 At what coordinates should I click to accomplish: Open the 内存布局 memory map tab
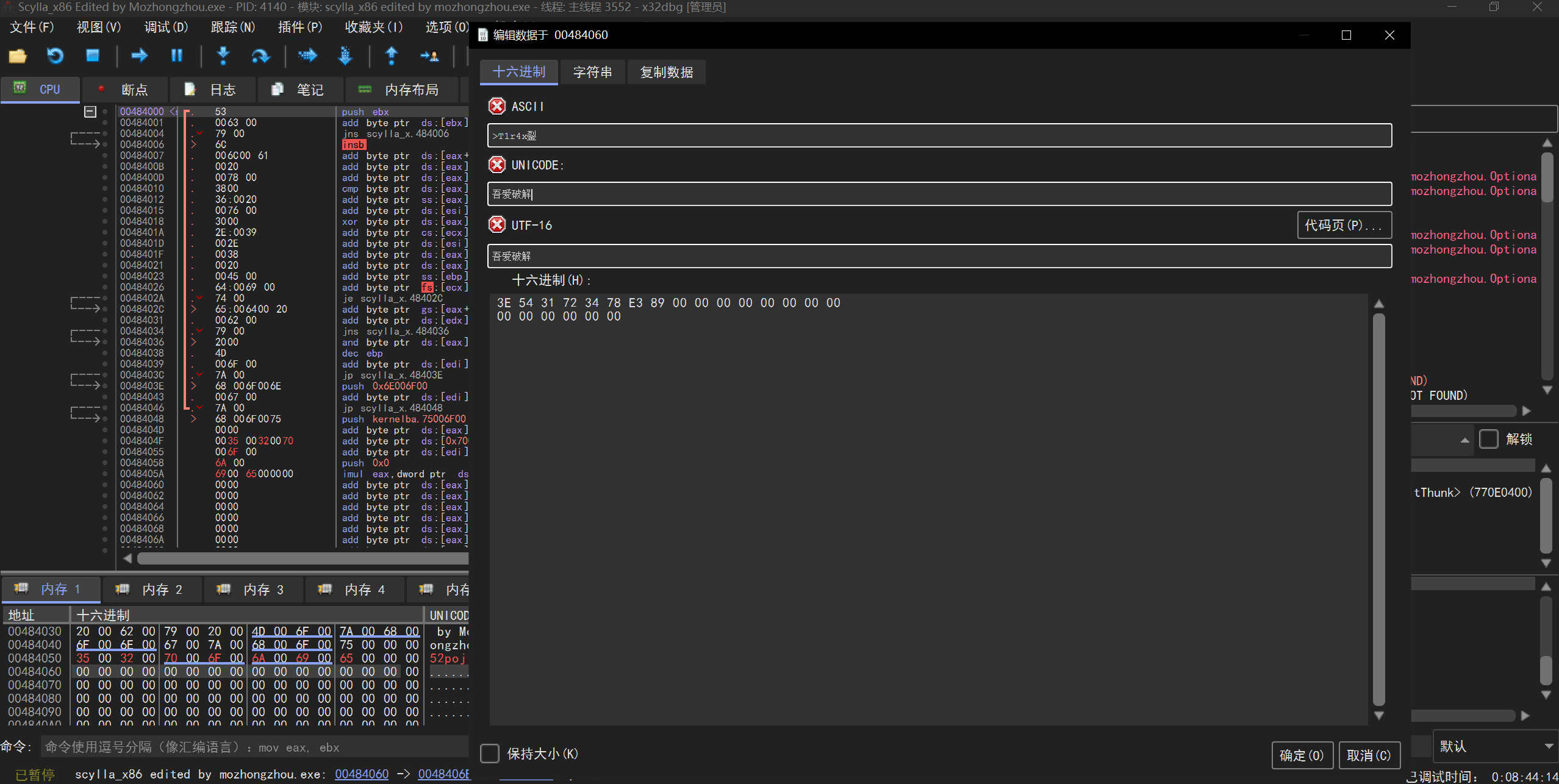pos(401,90)
